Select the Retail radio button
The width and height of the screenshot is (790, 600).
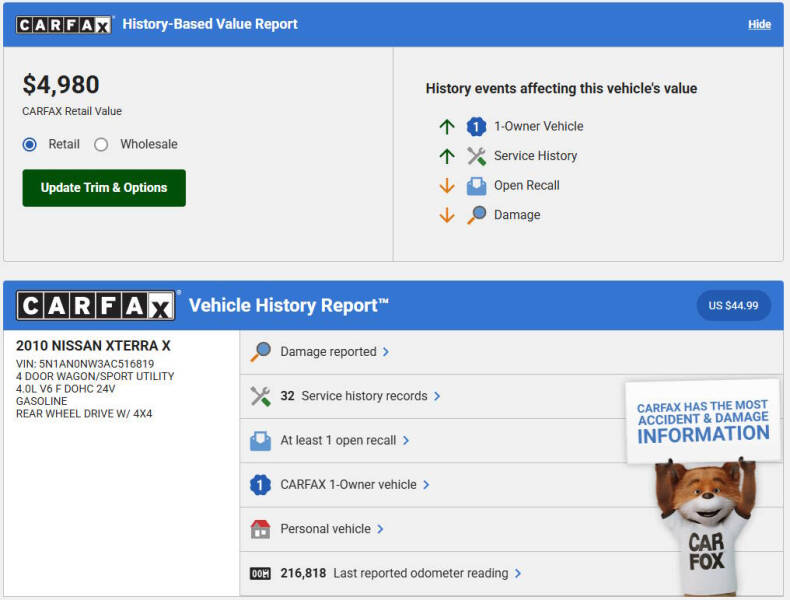click(30, 145)
